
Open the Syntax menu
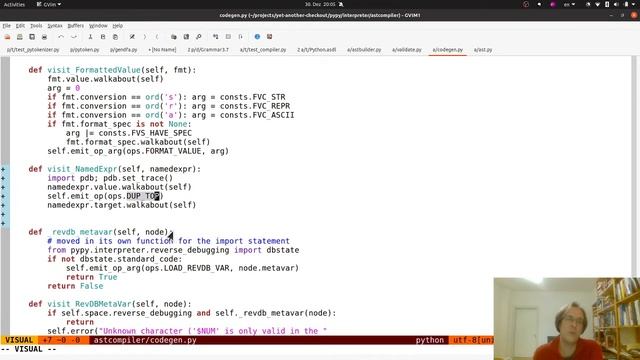[x=55, y=26]
